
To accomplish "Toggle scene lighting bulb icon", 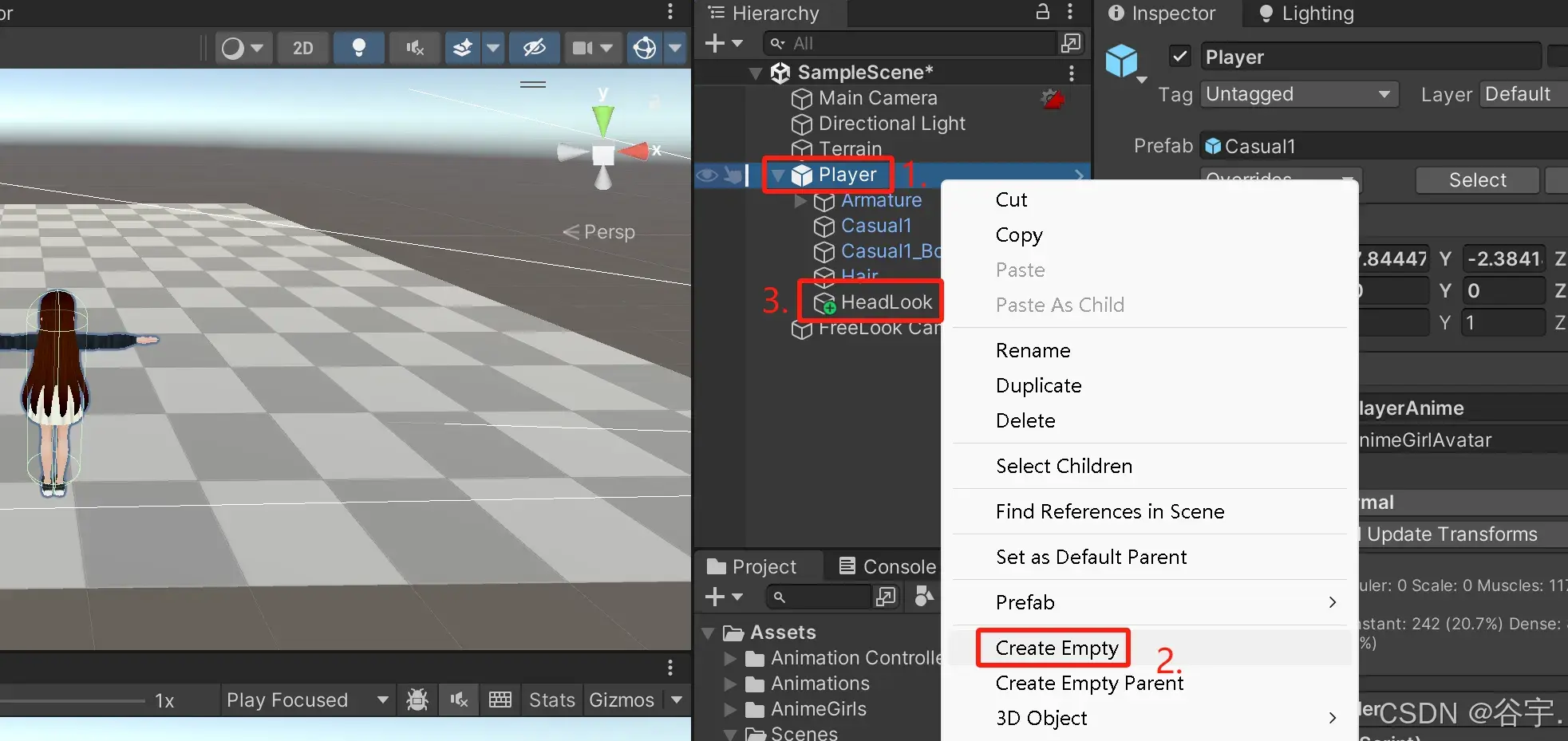I will click(359, 48).
